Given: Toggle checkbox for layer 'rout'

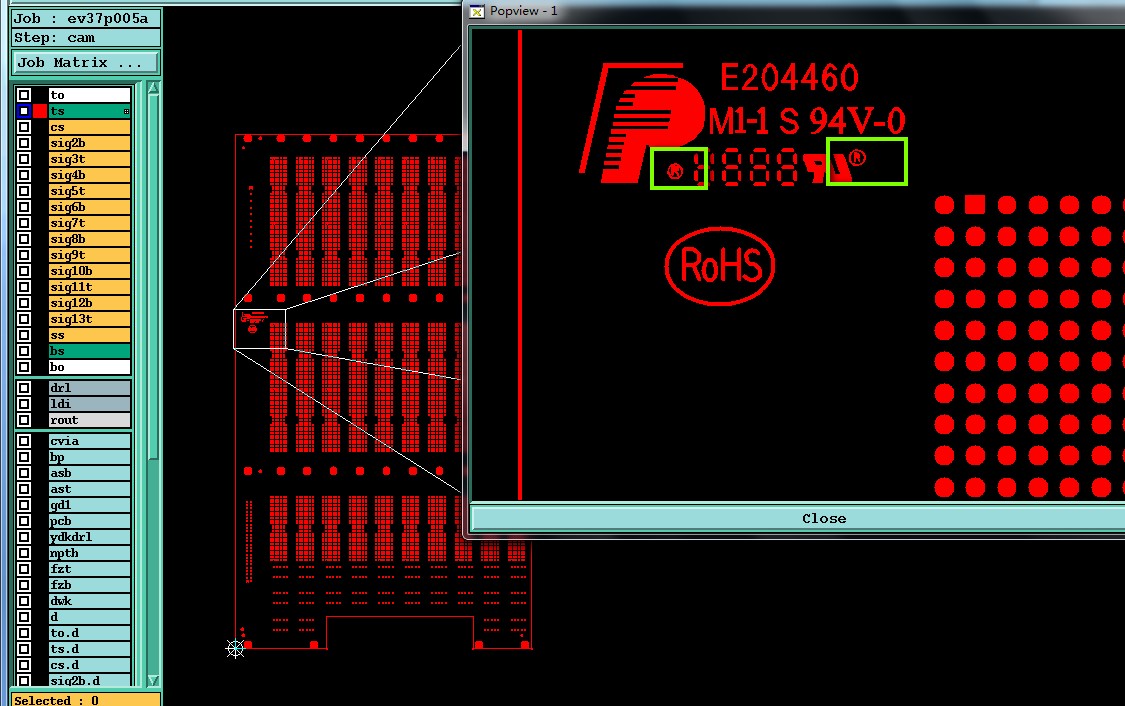Looking at the screenshot, I should pyautogui.click(x=24, y=420).
